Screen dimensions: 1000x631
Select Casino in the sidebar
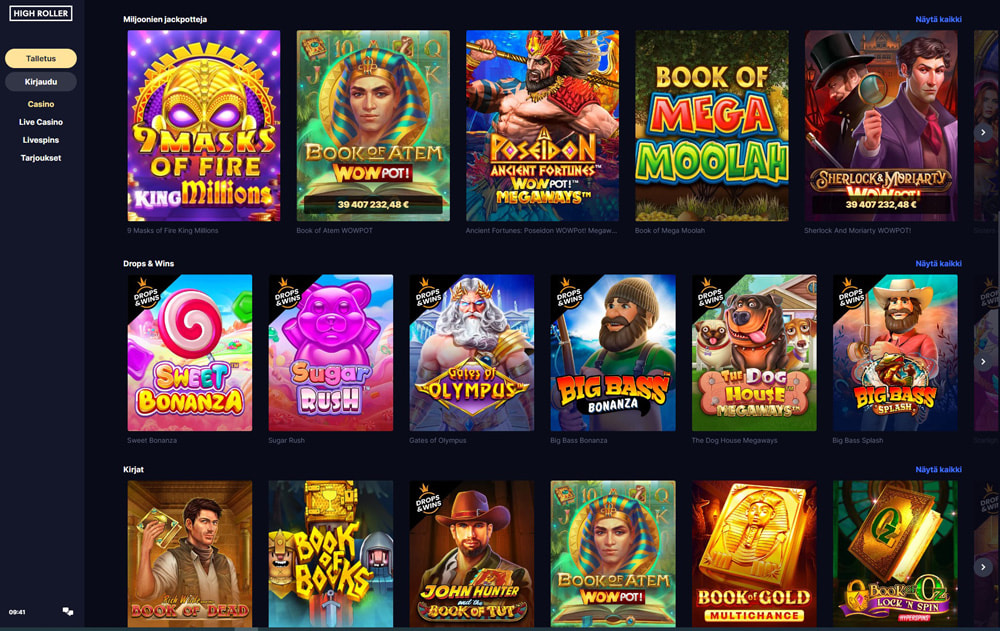pos(41,104)
